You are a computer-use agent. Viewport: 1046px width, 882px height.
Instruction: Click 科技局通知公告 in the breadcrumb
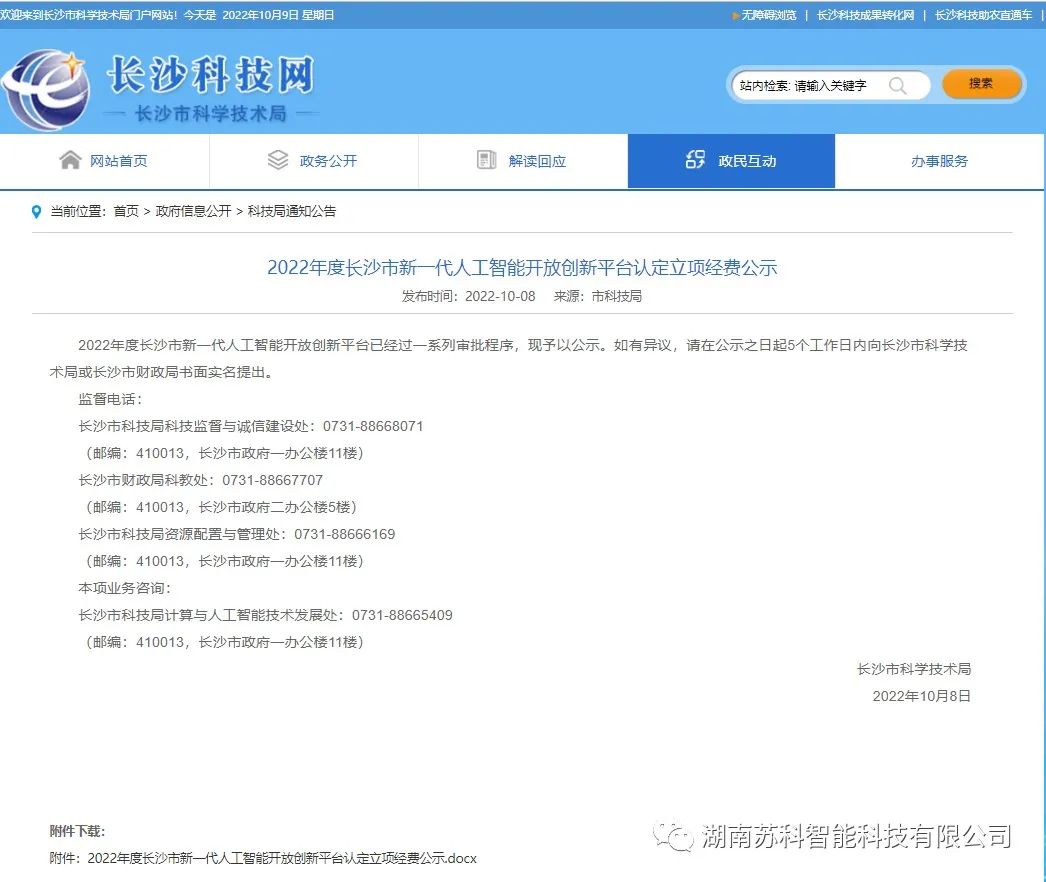(x=292, y=212)
